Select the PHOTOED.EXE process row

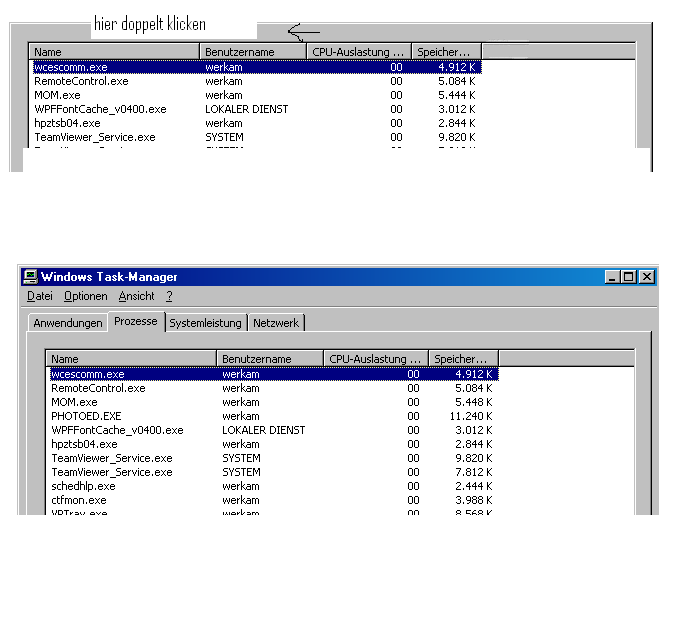click(272, 416)
